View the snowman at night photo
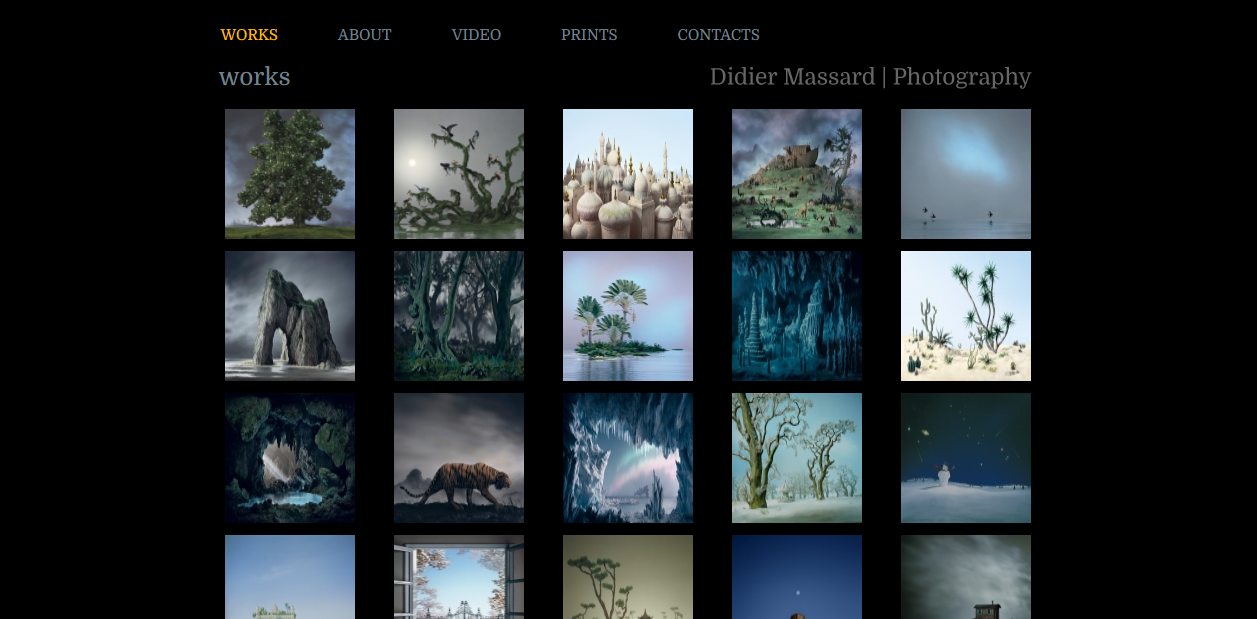The height and width of the screenshot is (619, 1257). pyautogui.click(x=966, y=458)
